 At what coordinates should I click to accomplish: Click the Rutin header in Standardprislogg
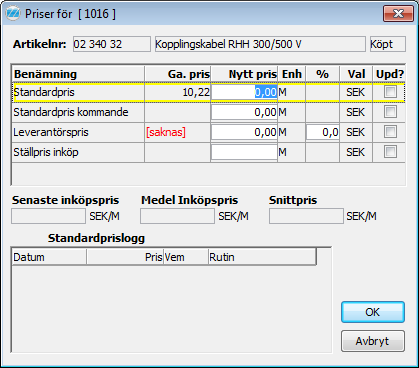[262, 257]
